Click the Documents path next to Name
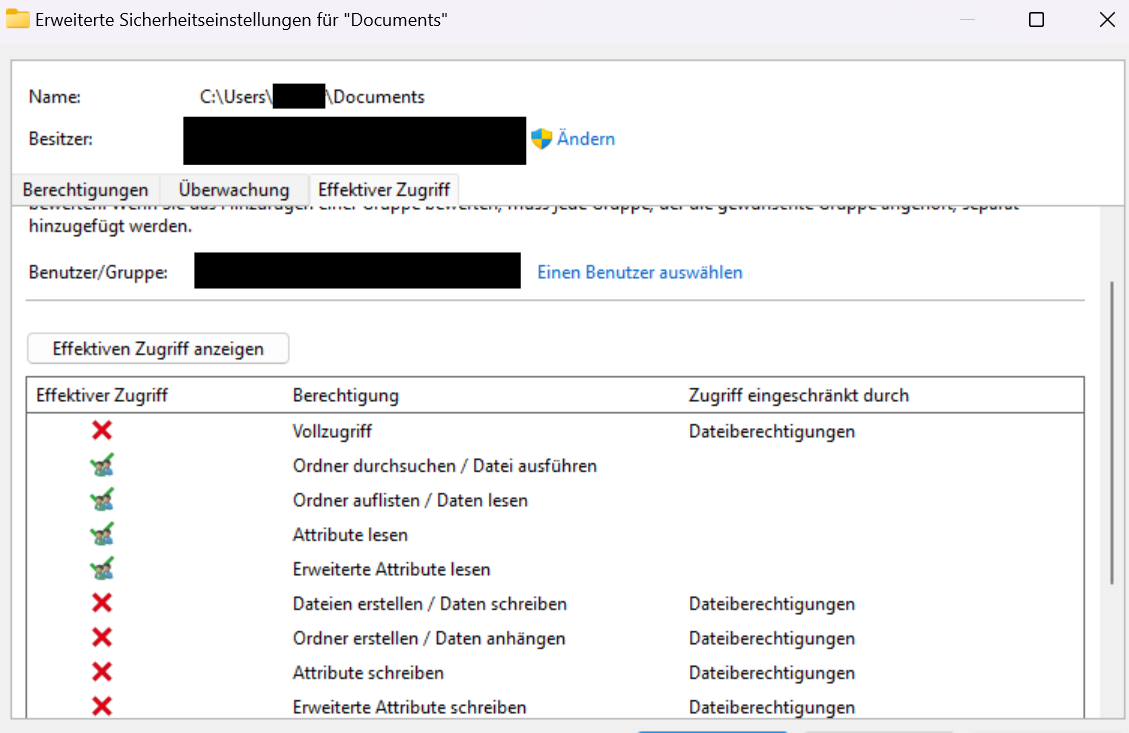Viewport: 1129px width, 733px height. (312, 96)
